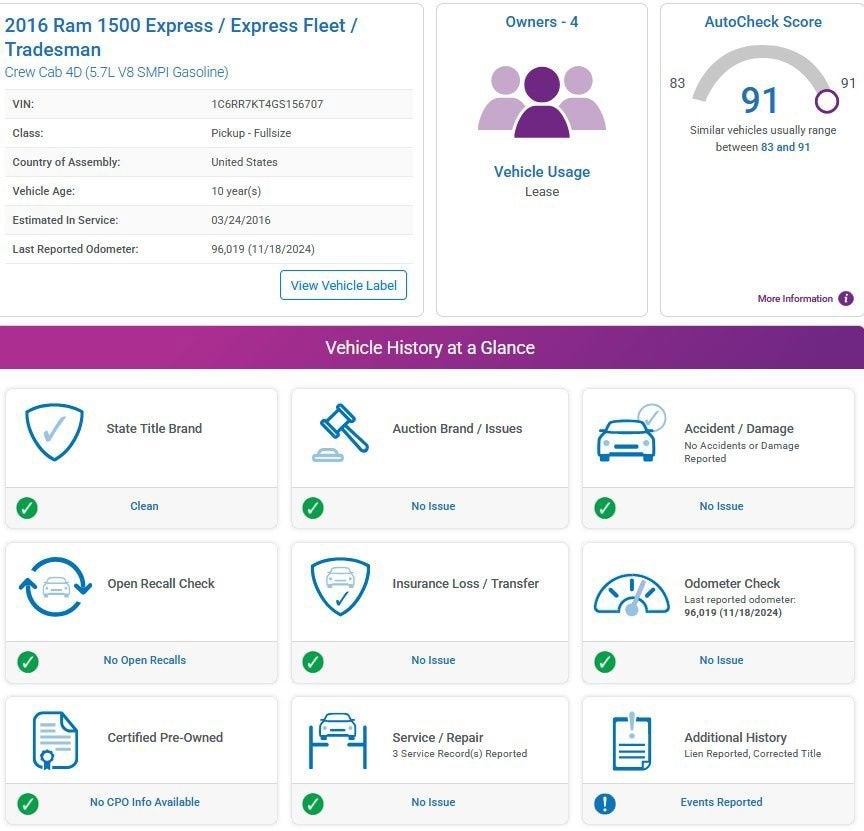
Task: Click the State Title Brand shield icon
Action: point(55,431)
